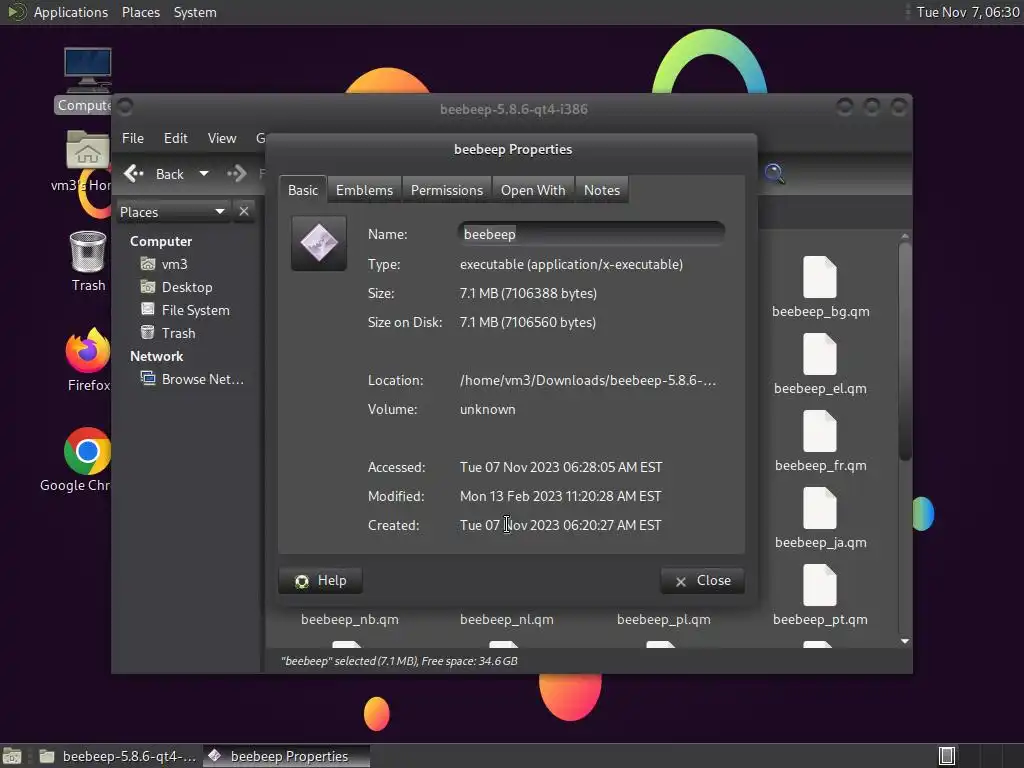Open the File menu in file manager

133,138
